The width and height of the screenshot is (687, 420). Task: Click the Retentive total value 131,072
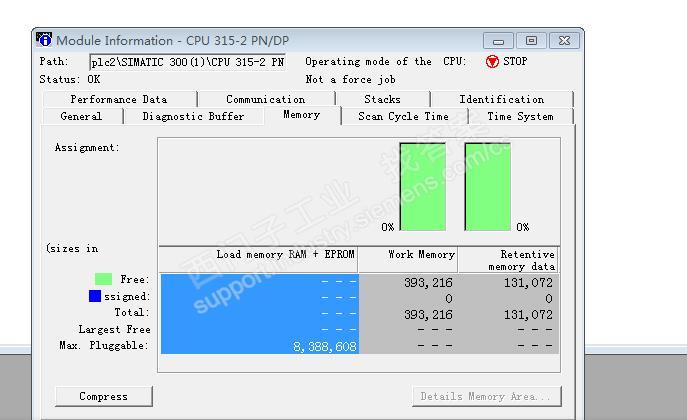(528, 315)
